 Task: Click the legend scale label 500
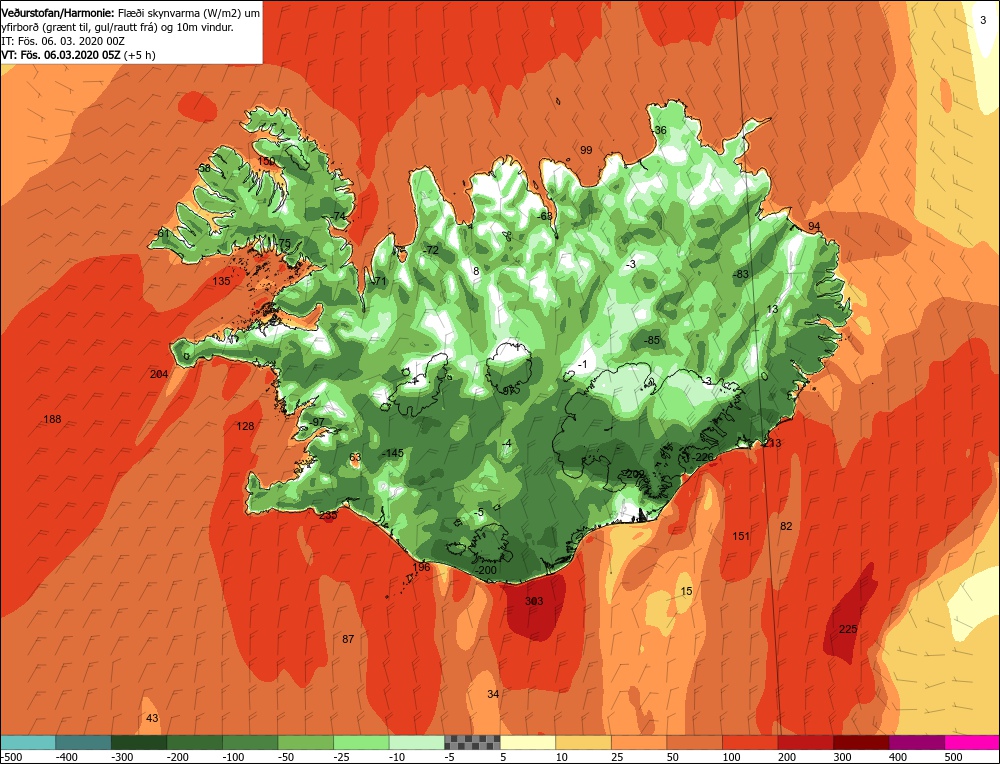click(953, 757)
